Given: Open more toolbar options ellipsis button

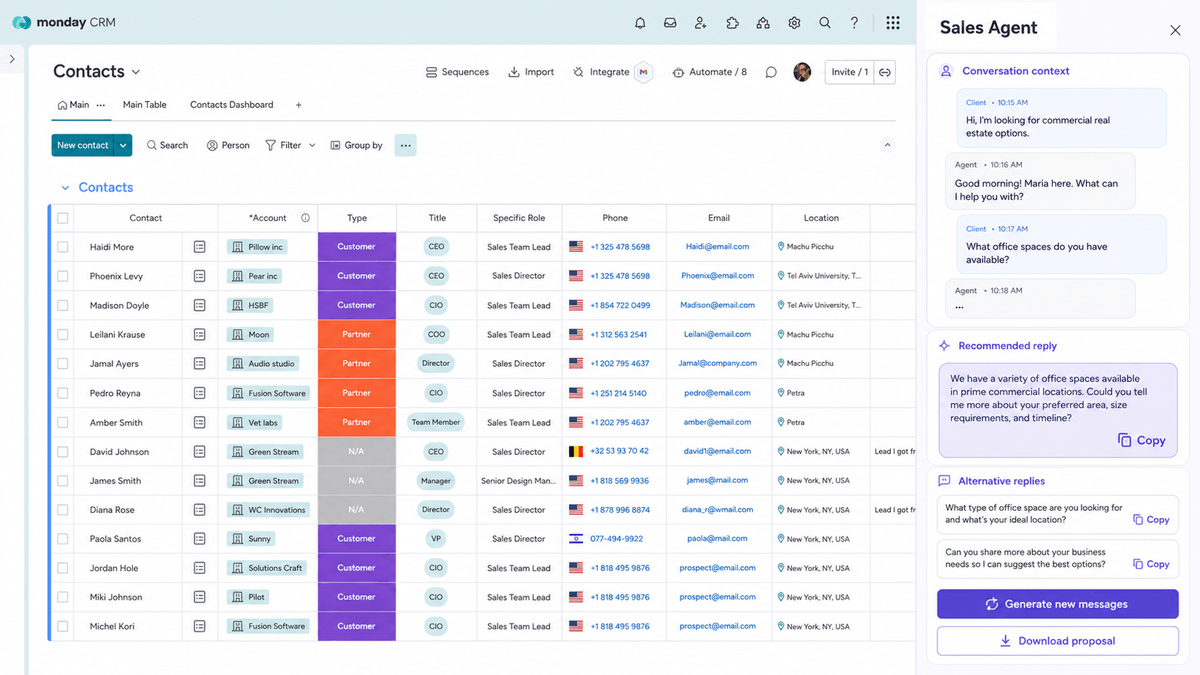Looking at the screenshot, I should pos(405,145).
